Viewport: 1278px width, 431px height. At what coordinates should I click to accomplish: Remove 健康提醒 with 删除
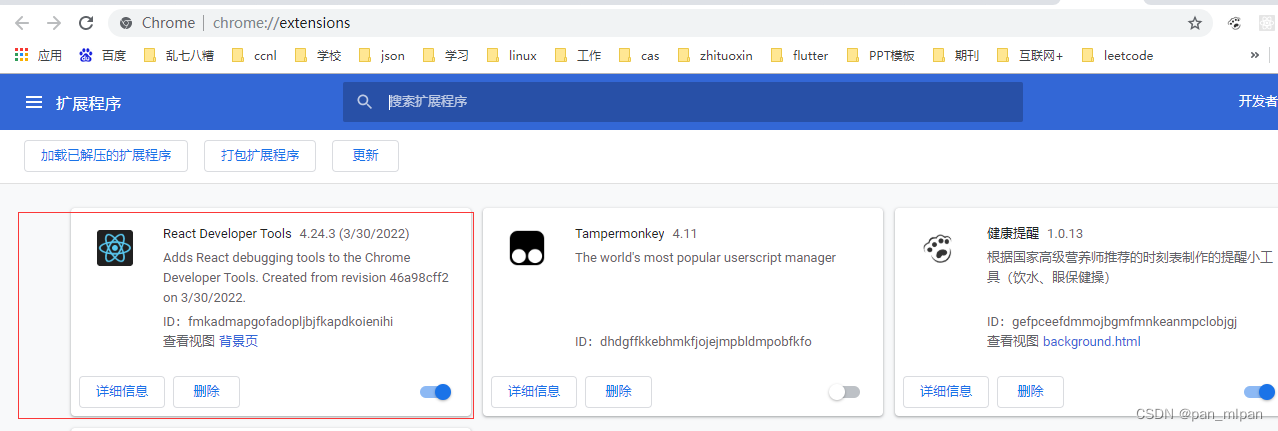coord(1030,392)
